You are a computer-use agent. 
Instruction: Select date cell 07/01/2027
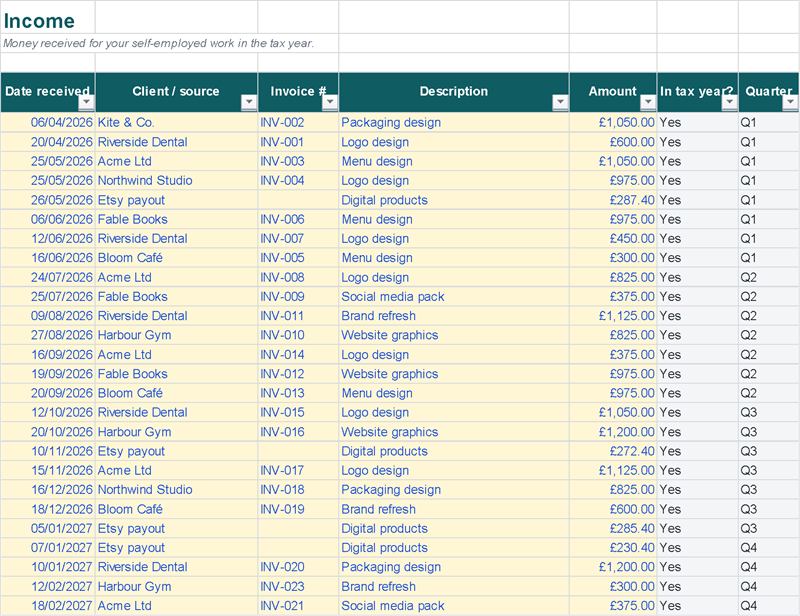[48, 548]
